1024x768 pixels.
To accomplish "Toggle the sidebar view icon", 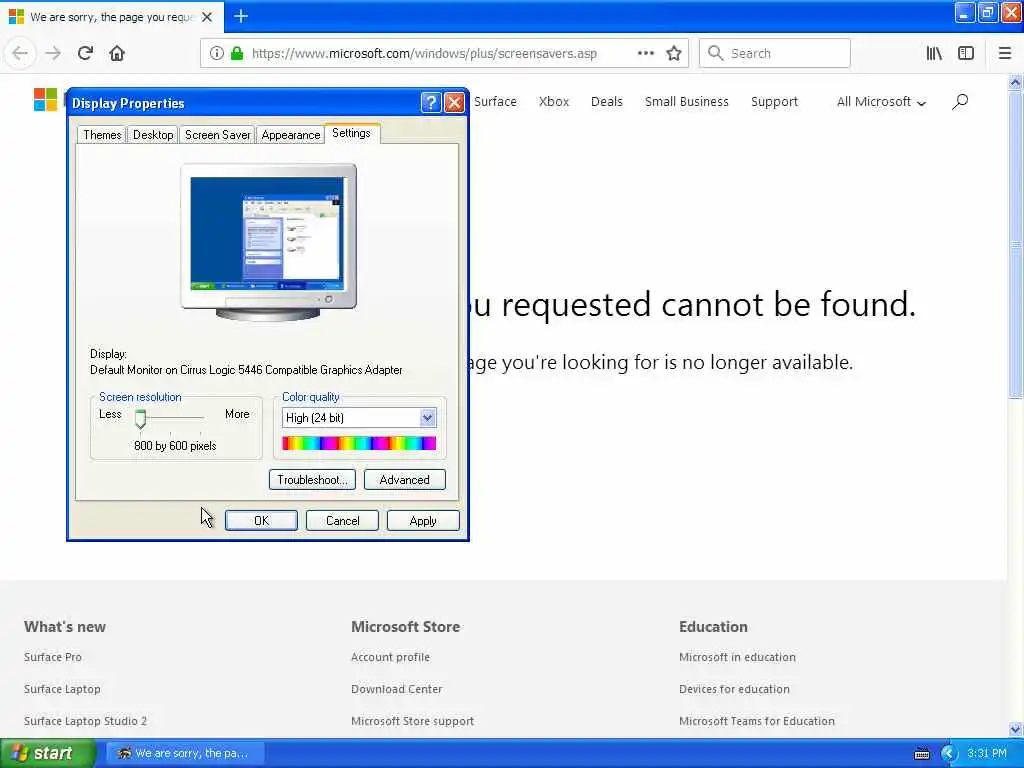I will click(966, 54).
